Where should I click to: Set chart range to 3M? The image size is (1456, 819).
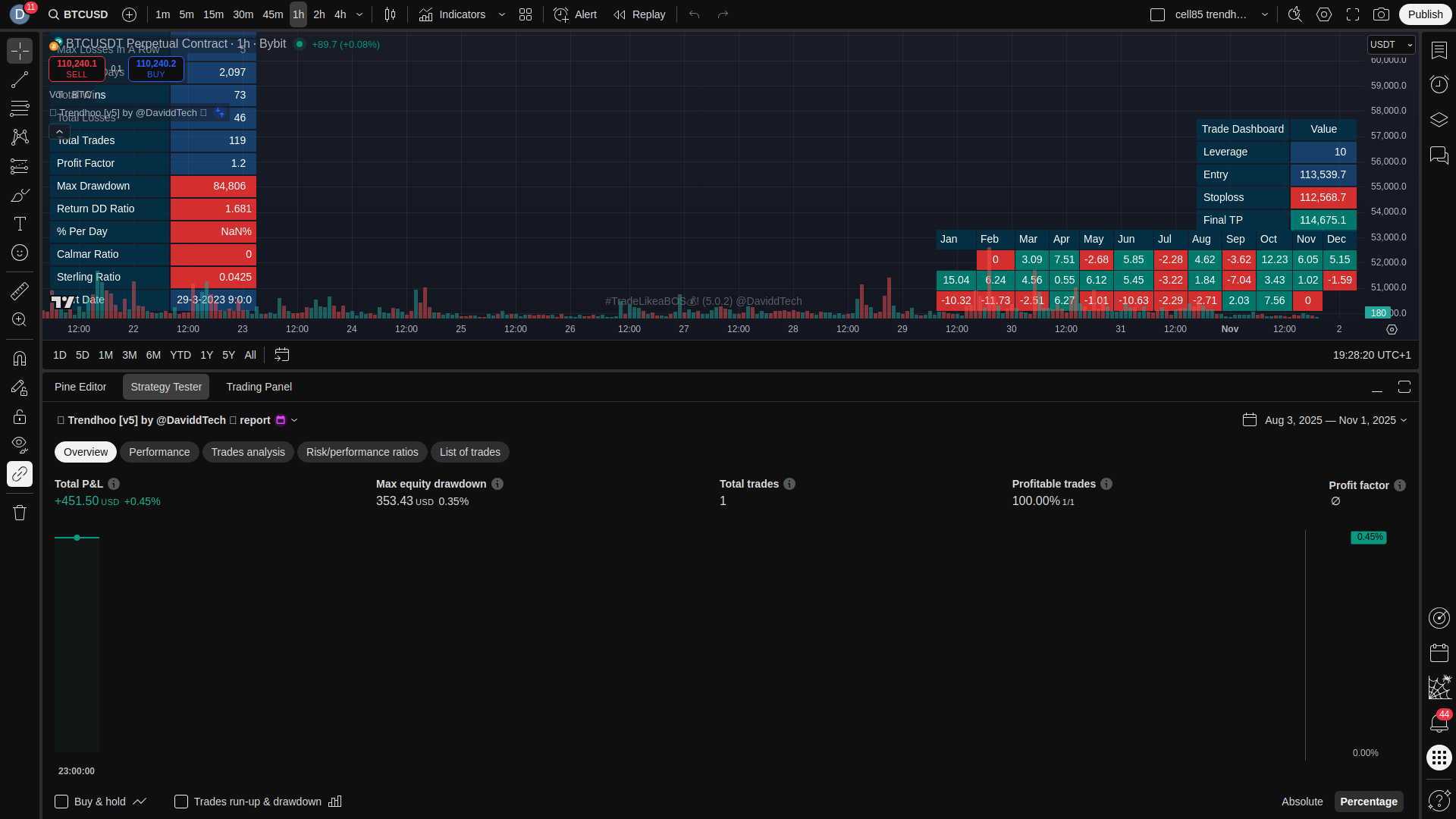[x=130, y=355]
